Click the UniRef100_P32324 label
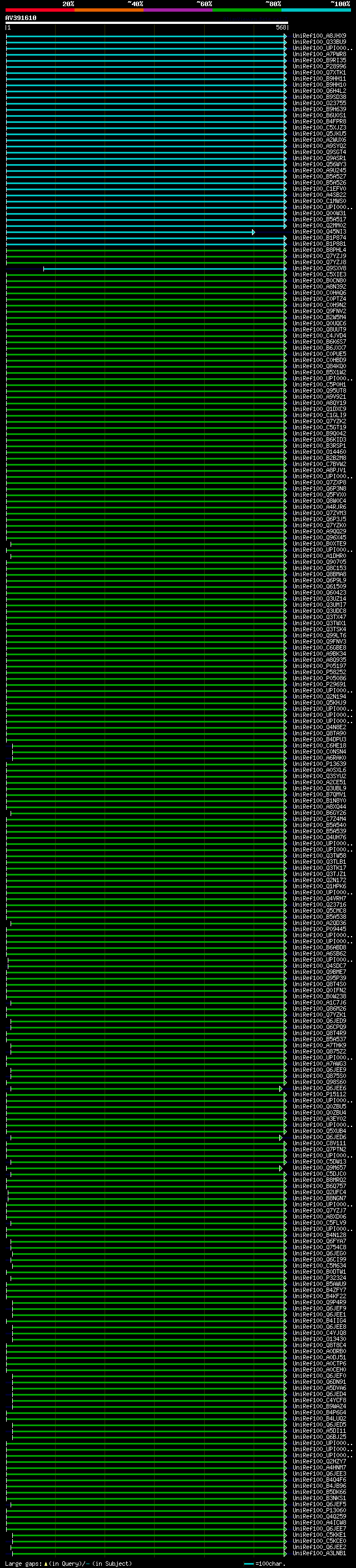Viewport: 356px width, 1568px height. point(319,1278)
